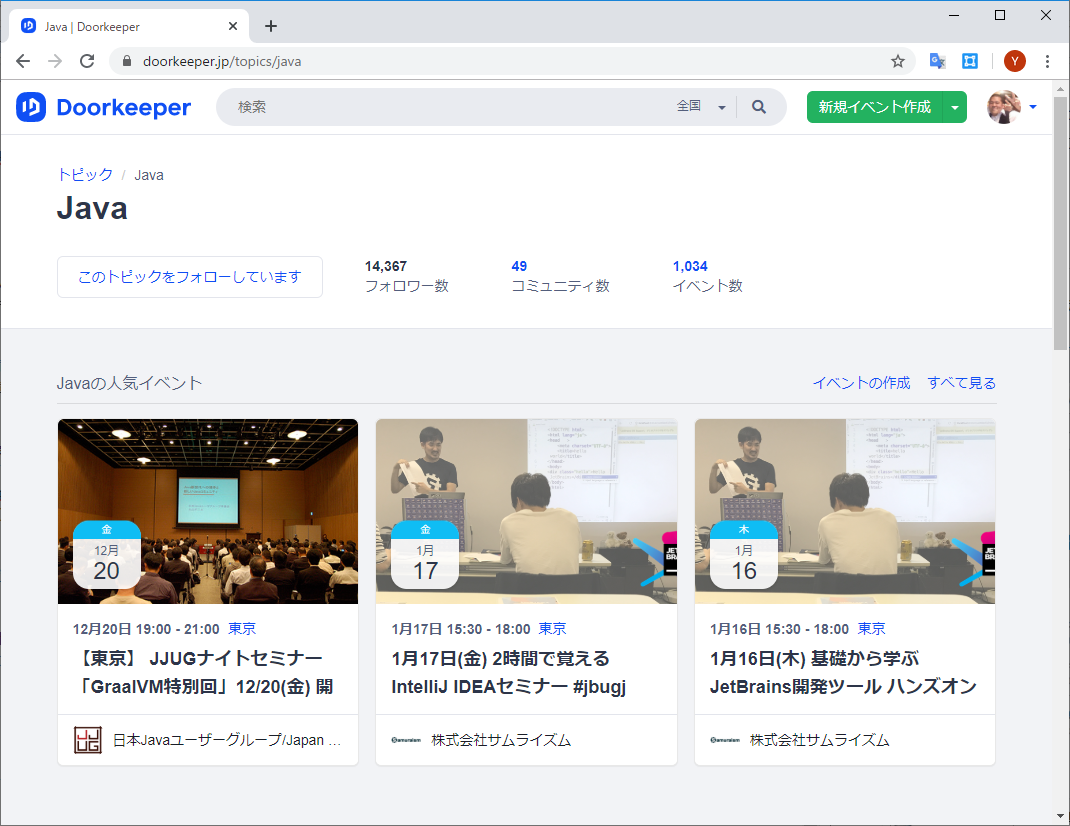This screenshot has height=826, width=1070.
Task: Click the padlock site info icon
Action: point(126,61)
